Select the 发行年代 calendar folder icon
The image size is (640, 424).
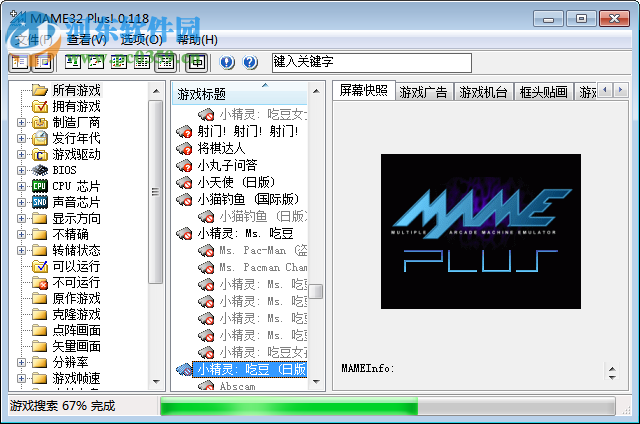40,138
